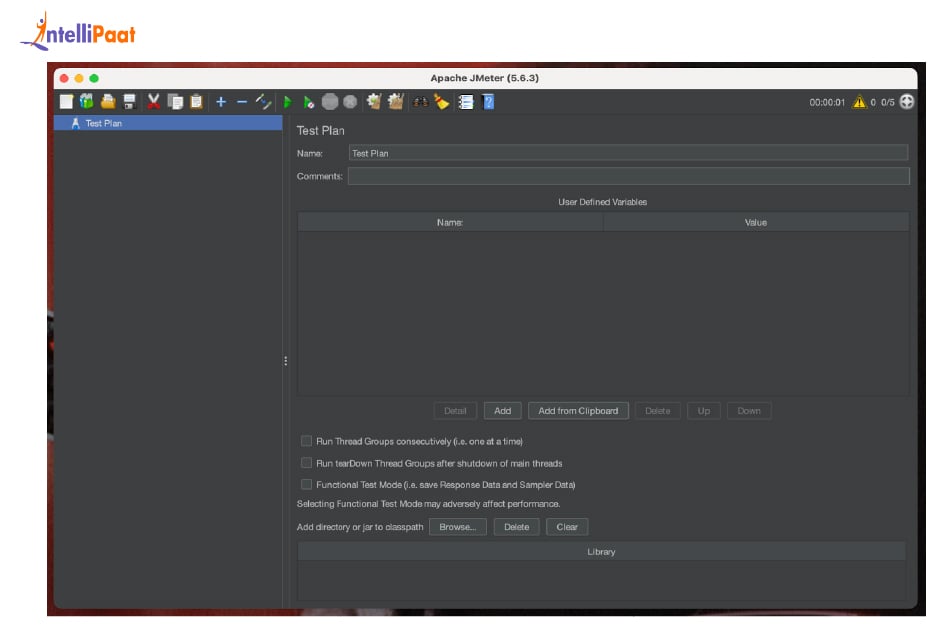The width and height of the screenshot is (950, 630).
Task: Click Add from Clipboard button
Action: (x=578, y=411)
